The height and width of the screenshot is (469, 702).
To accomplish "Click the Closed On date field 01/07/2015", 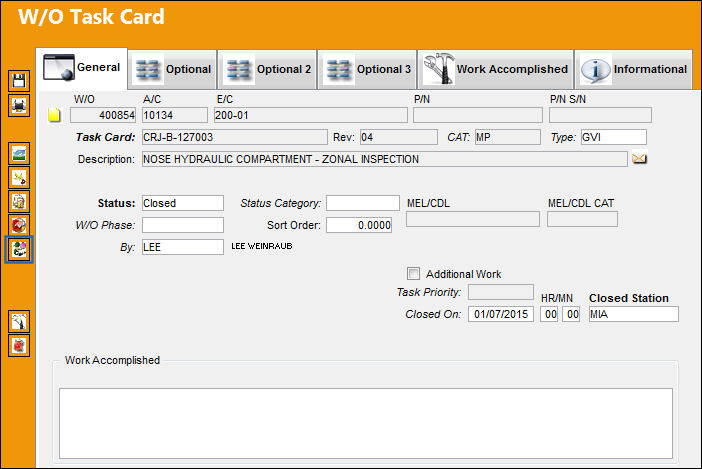I will point(501,314).
